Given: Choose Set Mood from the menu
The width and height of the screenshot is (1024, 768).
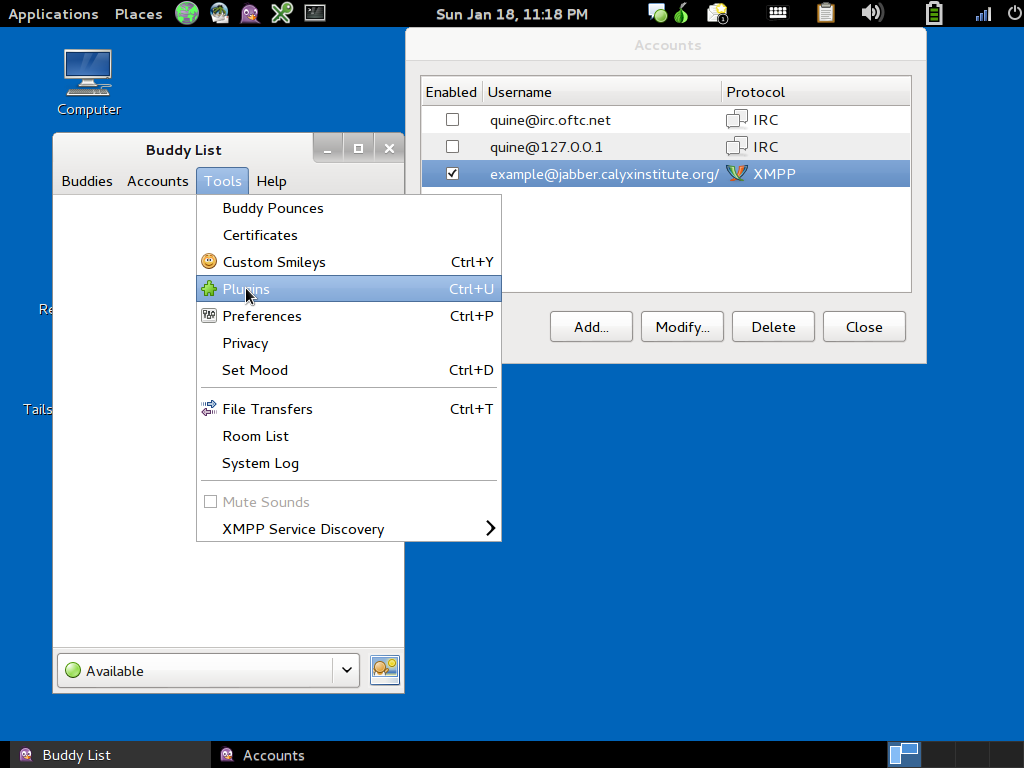Looking at the screenshot, I should pos(349,370).
